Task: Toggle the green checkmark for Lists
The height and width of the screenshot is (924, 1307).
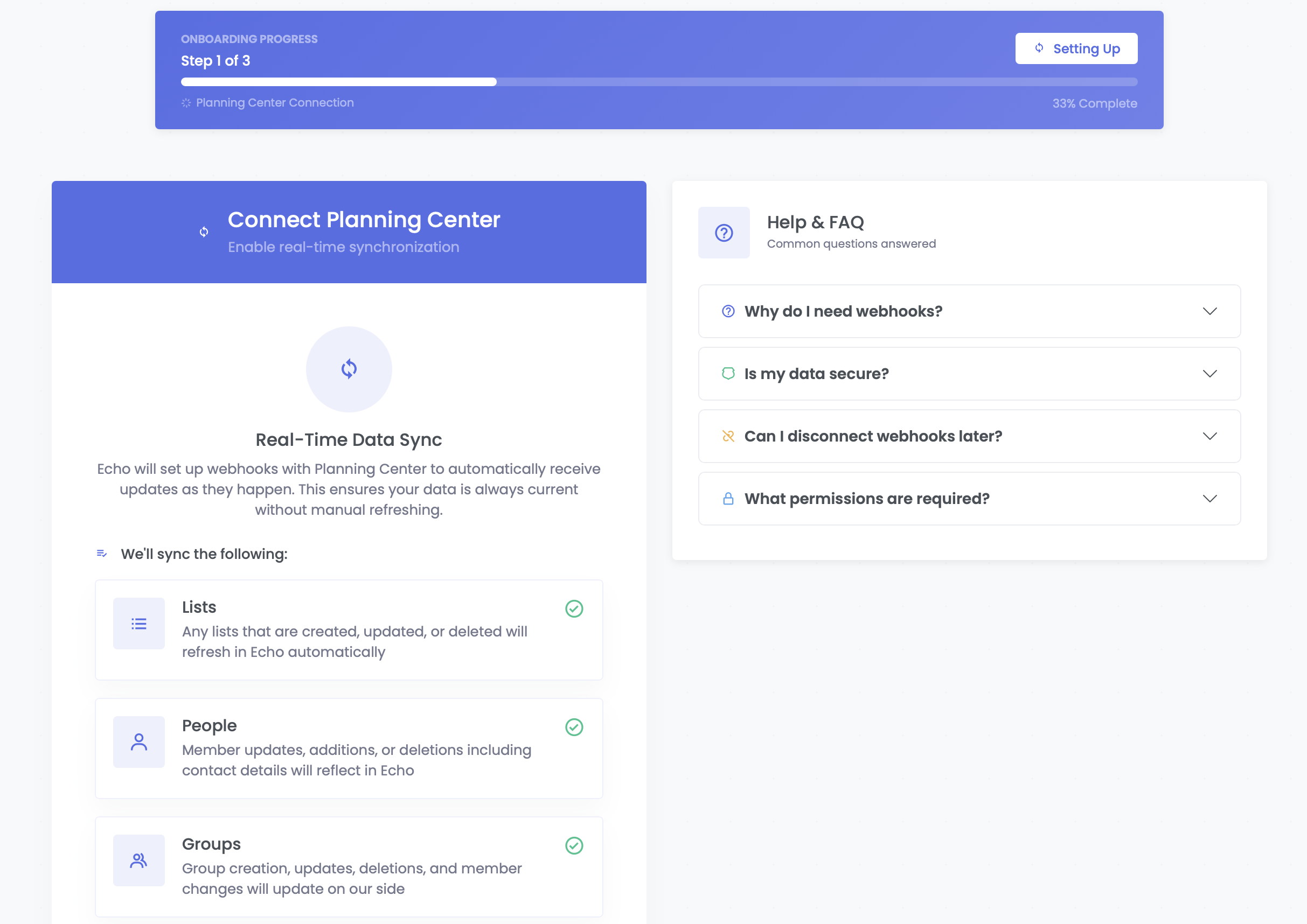Action: pos(574,609)
